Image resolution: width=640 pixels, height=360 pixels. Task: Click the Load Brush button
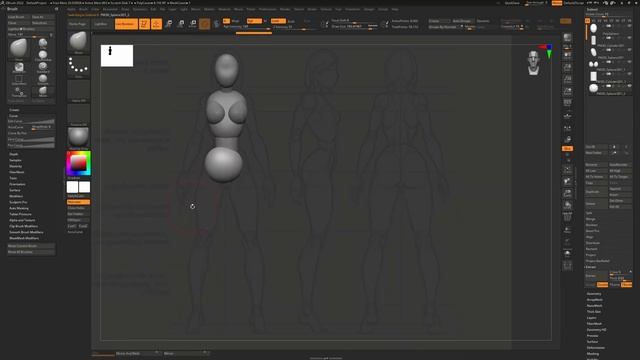[19, 17]
